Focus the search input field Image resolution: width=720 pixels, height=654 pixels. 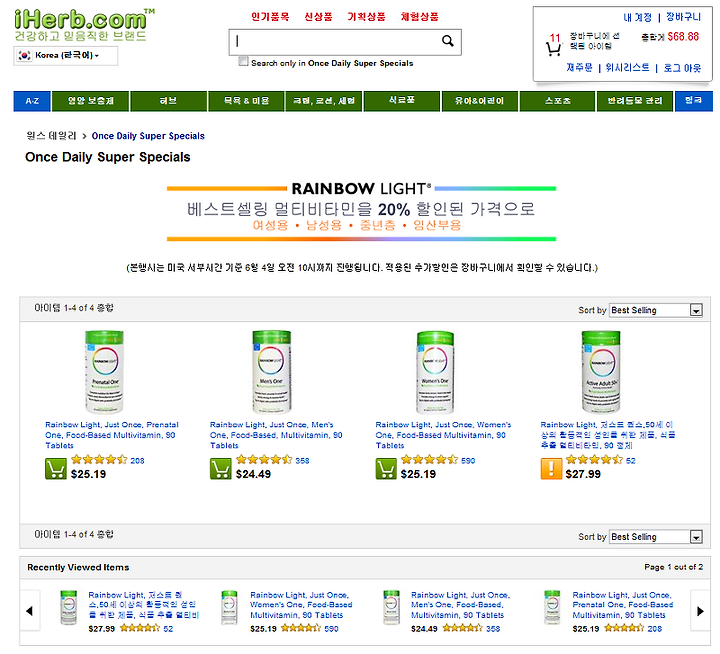pos(335,42)
